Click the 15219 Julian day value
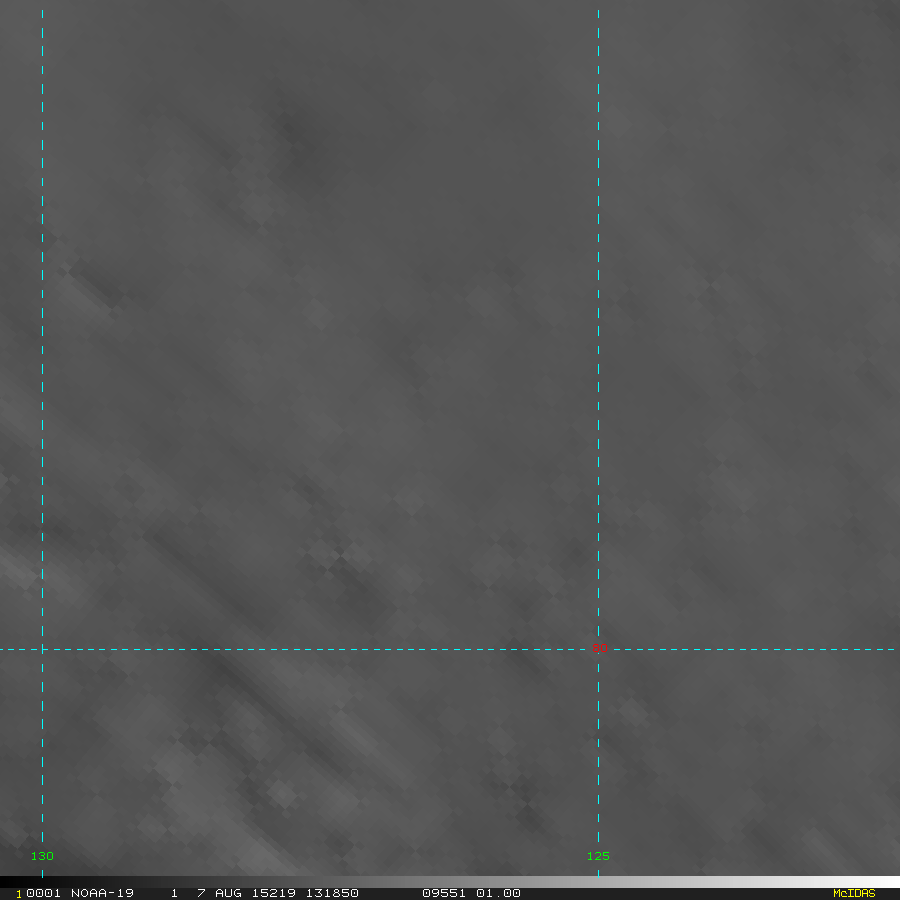Viewport: 900px width, 900px height. click(x=274, y=893)
